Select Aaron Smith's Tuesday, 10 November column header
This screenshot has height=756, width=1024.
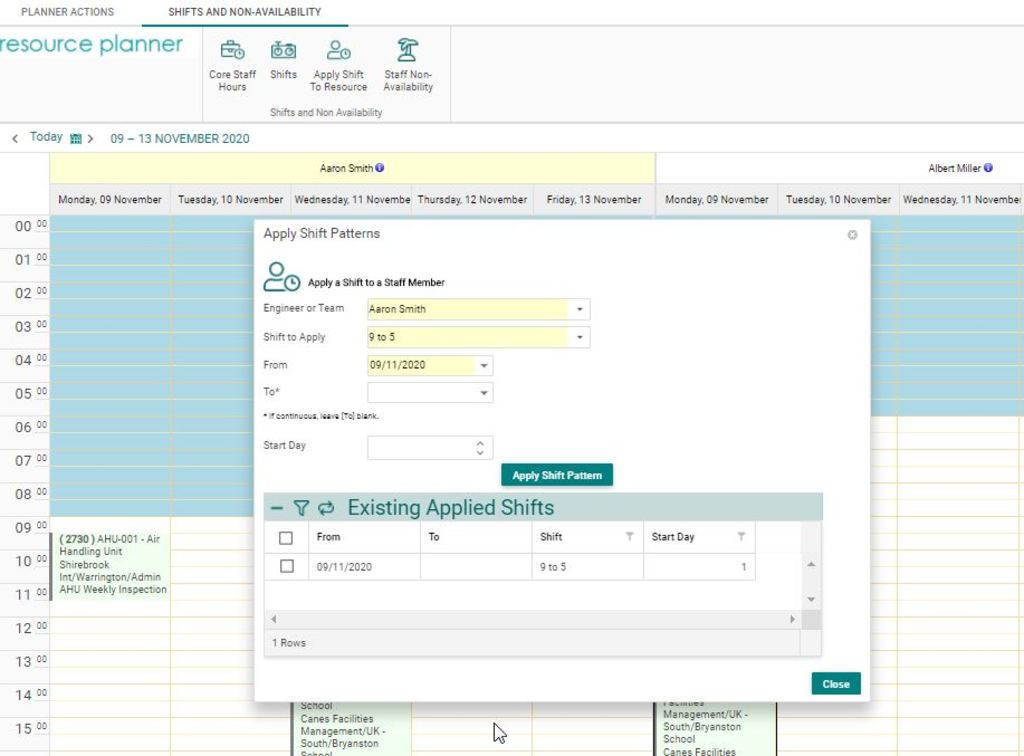click(x=231, y=200)
